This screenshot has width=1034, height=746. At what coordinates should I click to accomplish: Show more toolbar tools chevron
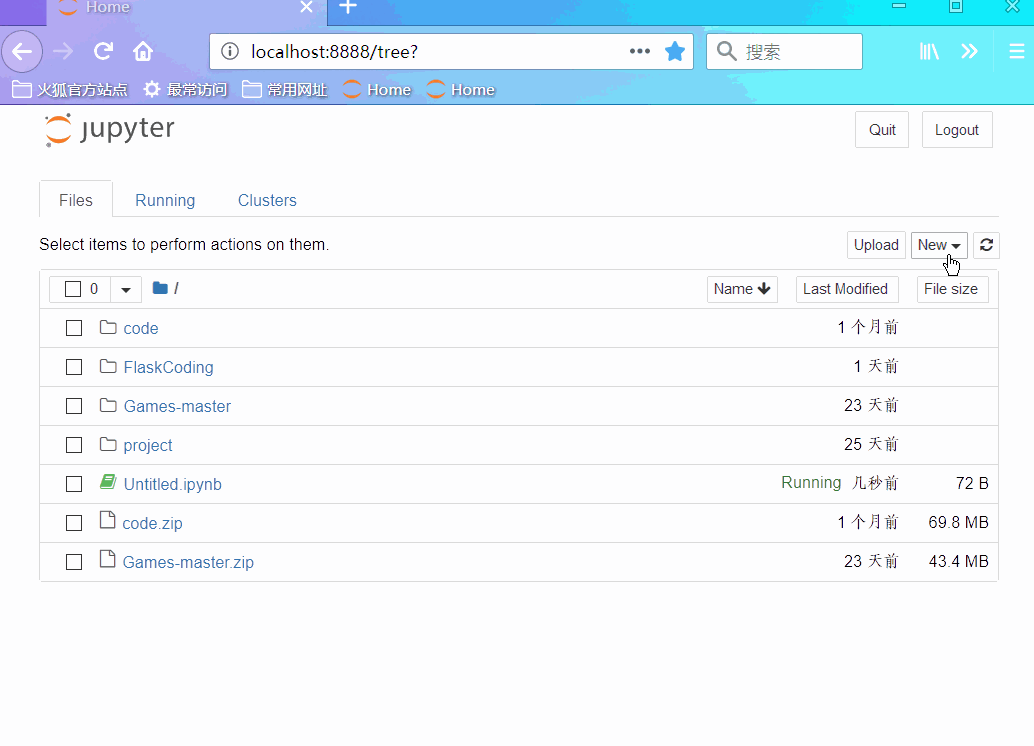pyautogui.click(x=969, y=51)
